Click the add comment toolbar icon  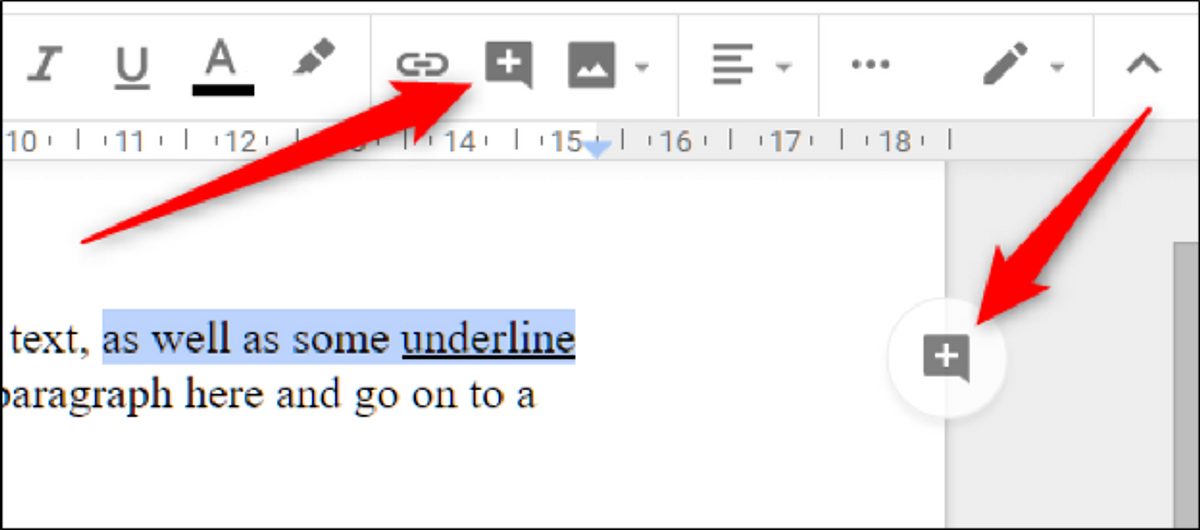point(508,65)
